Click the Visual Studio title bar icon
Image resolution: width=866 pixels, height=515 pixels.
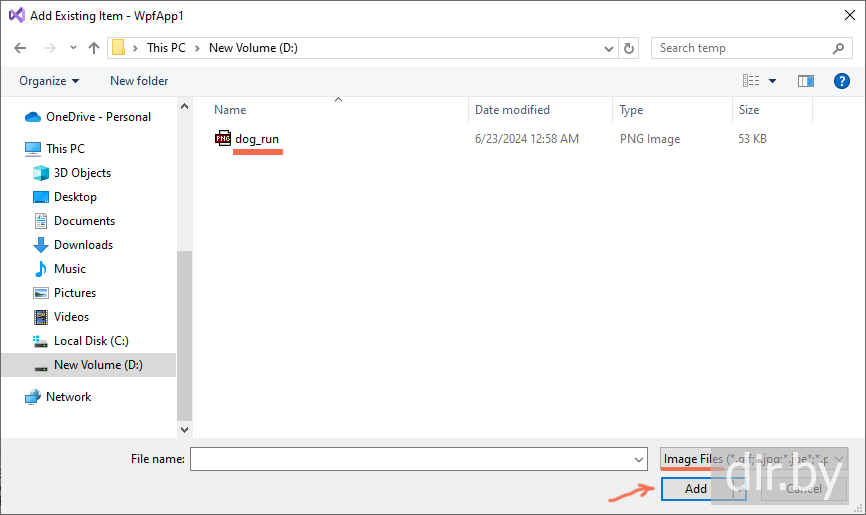[17, 15]
